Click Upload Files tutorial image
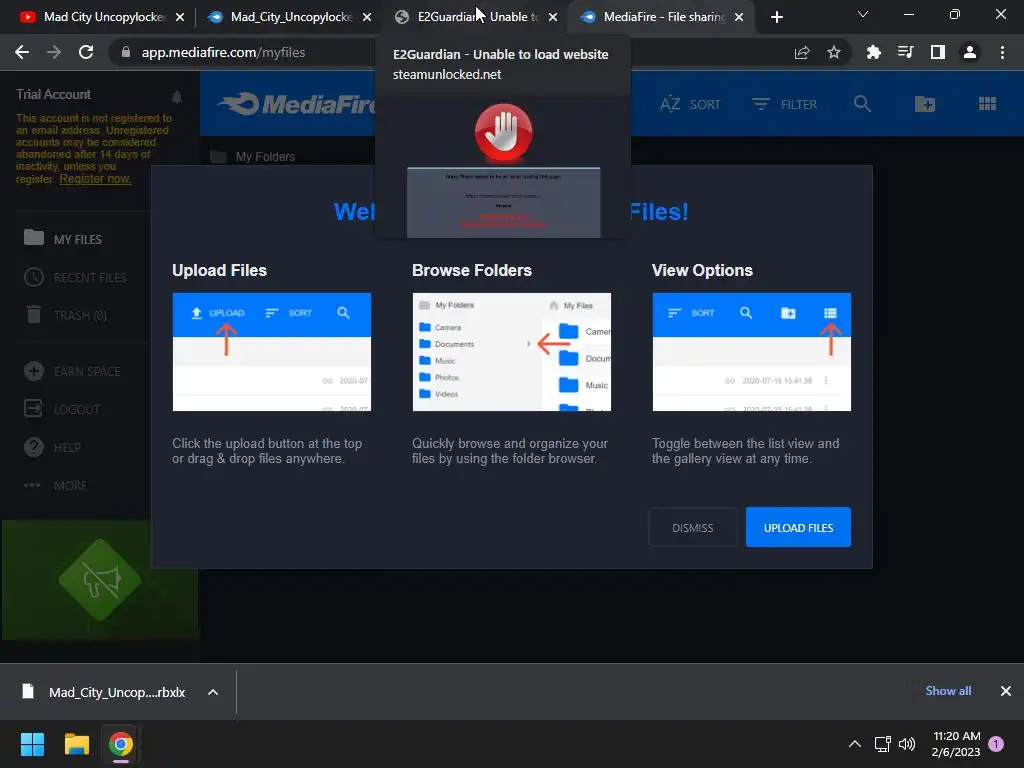 (x=272, y=352)
